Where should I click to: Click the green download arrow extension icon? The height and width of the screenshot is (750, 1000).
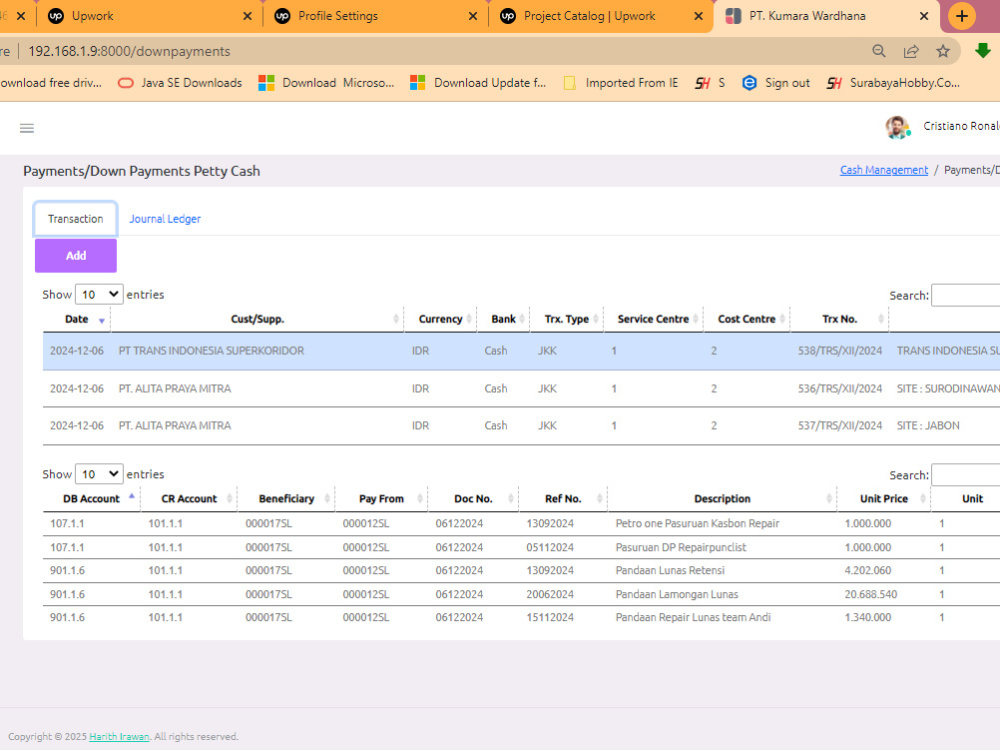[983, 50]
